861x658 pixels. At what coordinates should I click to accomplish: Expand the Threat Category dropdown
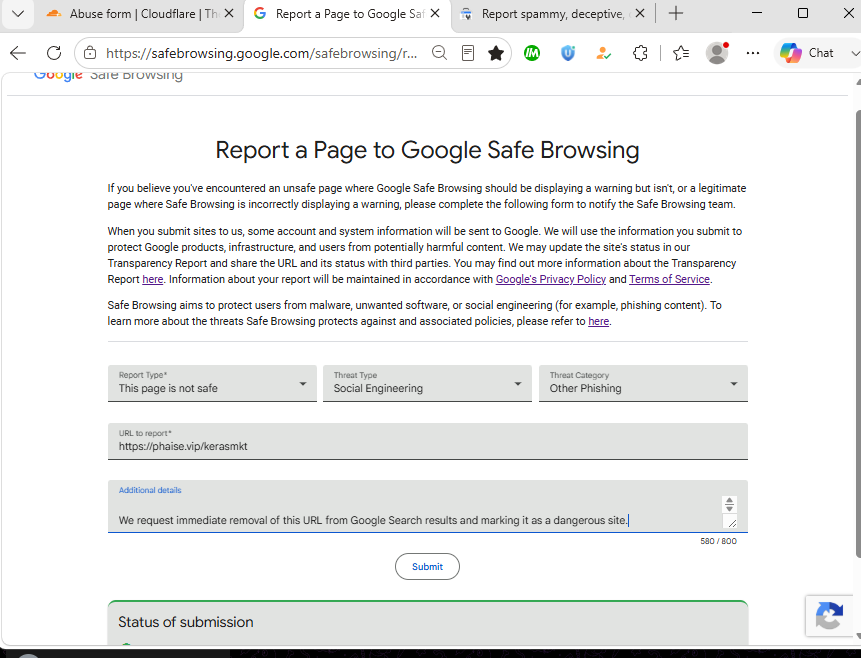643,383
